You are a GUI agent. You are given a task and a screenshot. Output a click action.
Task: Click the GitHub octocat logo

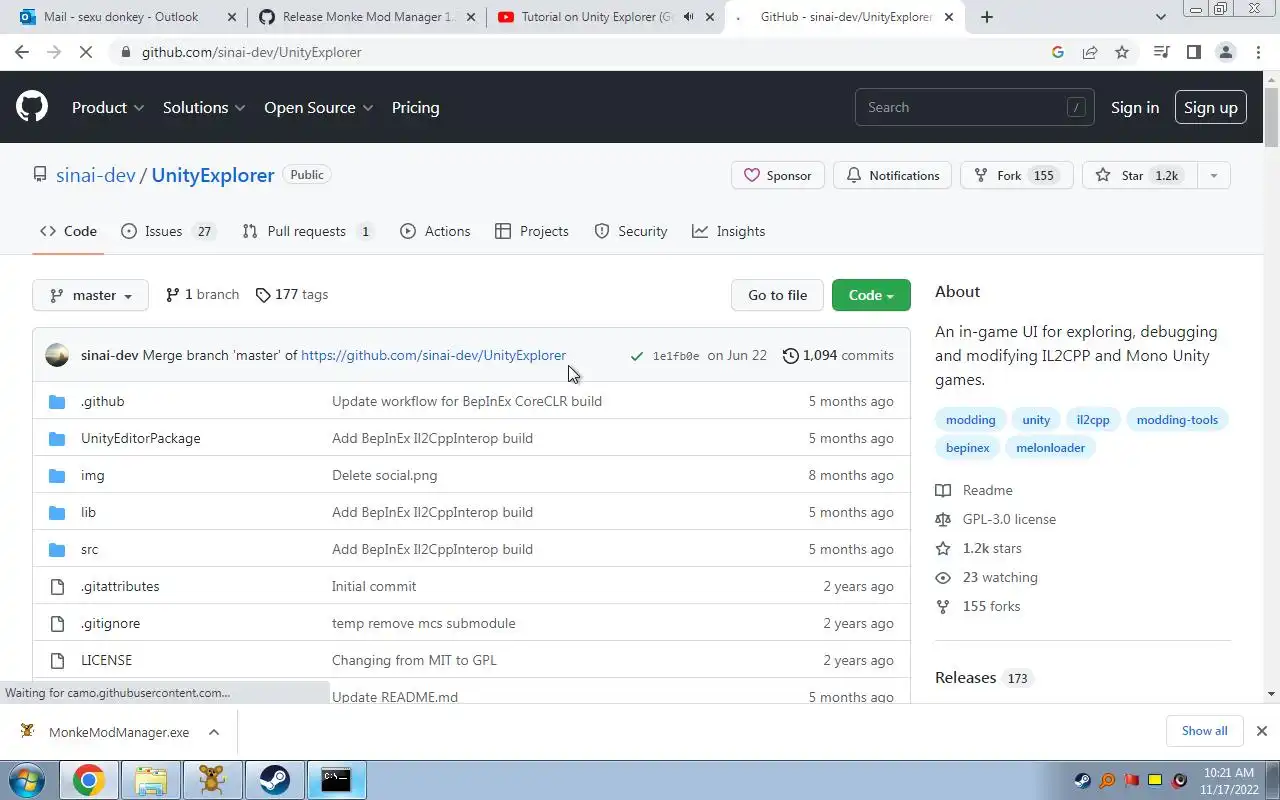(31, 107)
